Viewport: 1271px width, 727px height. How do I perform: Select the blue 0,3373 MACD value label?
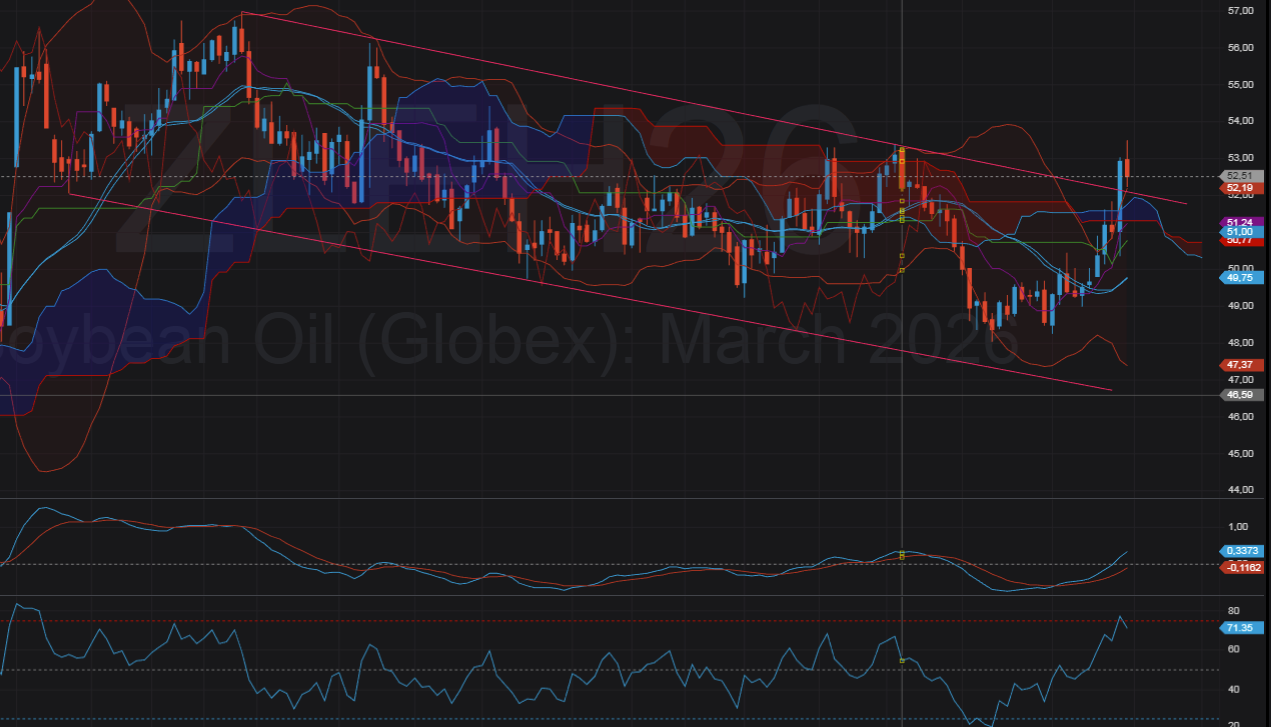(x=1241, y=550)
